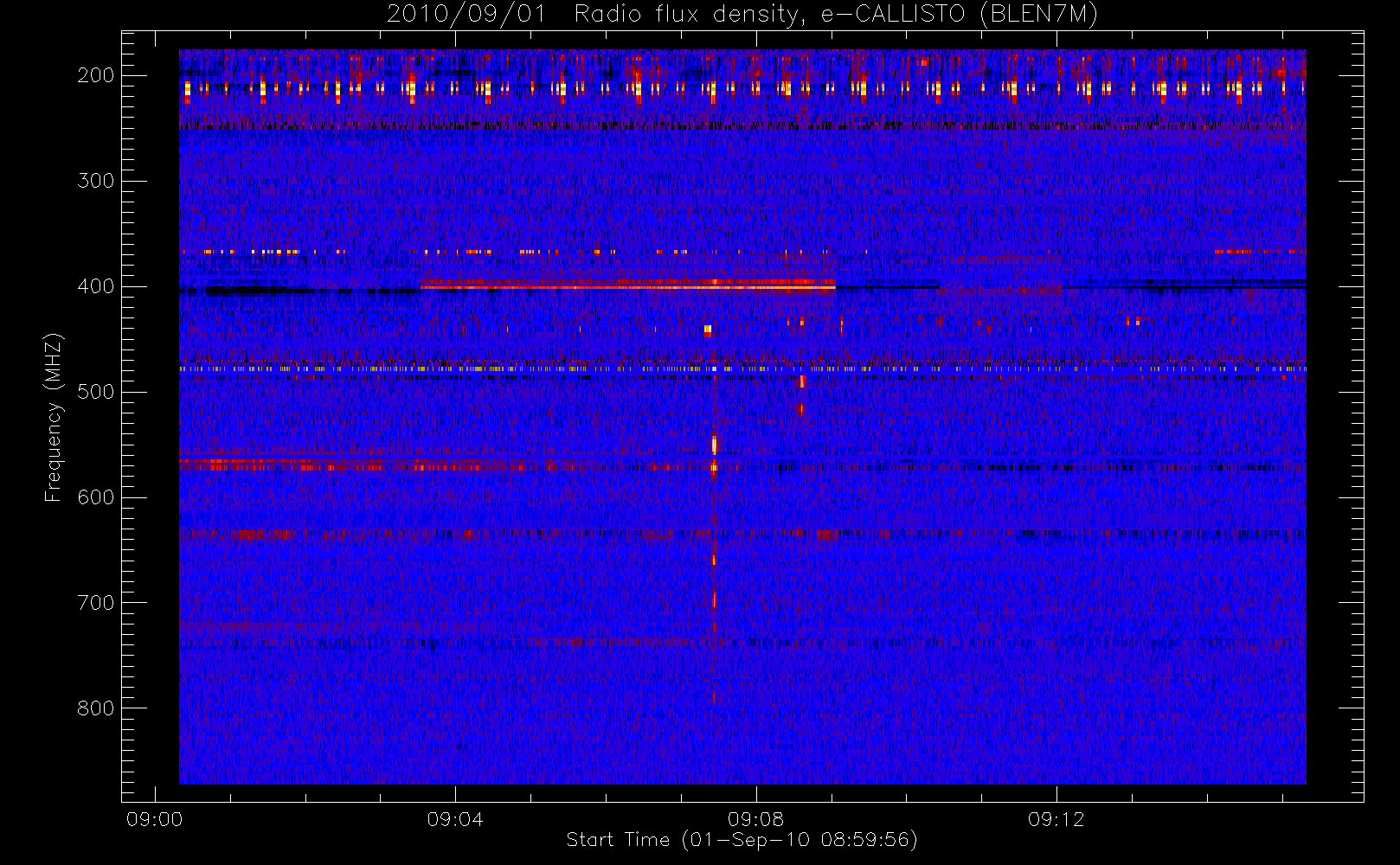Click the bright burst near 550 MHz

point(714,445)
